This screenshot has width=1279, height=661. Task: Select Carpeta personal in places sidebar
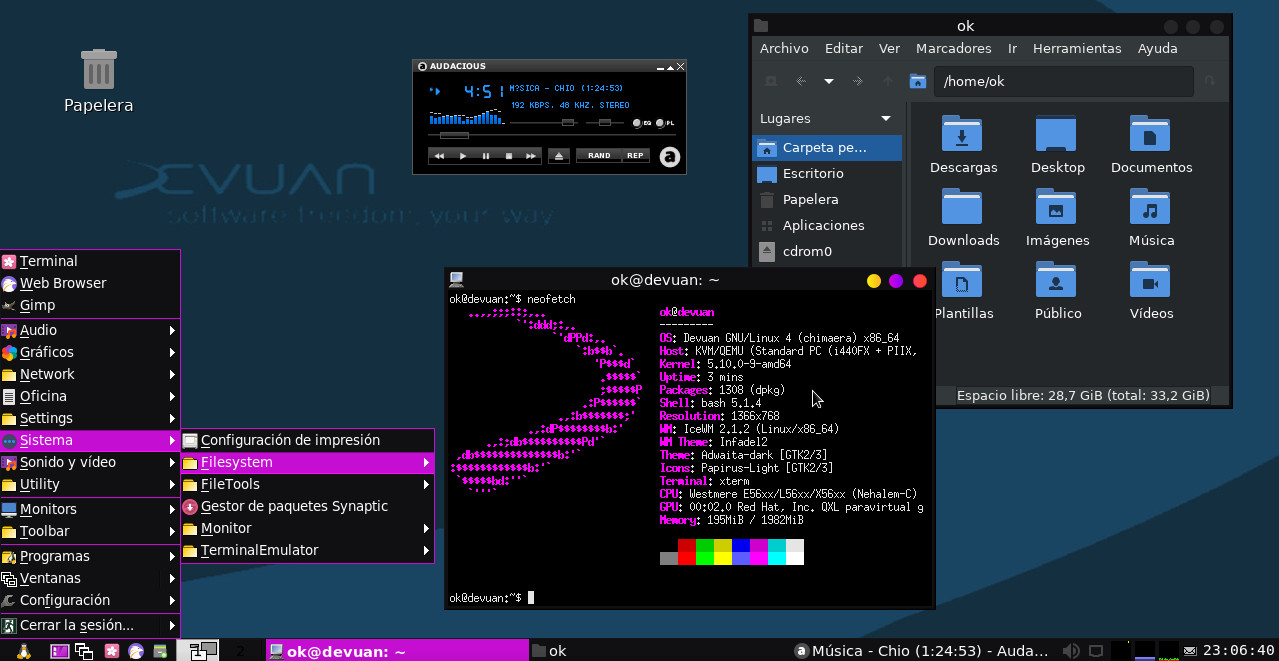click(827, 147)
